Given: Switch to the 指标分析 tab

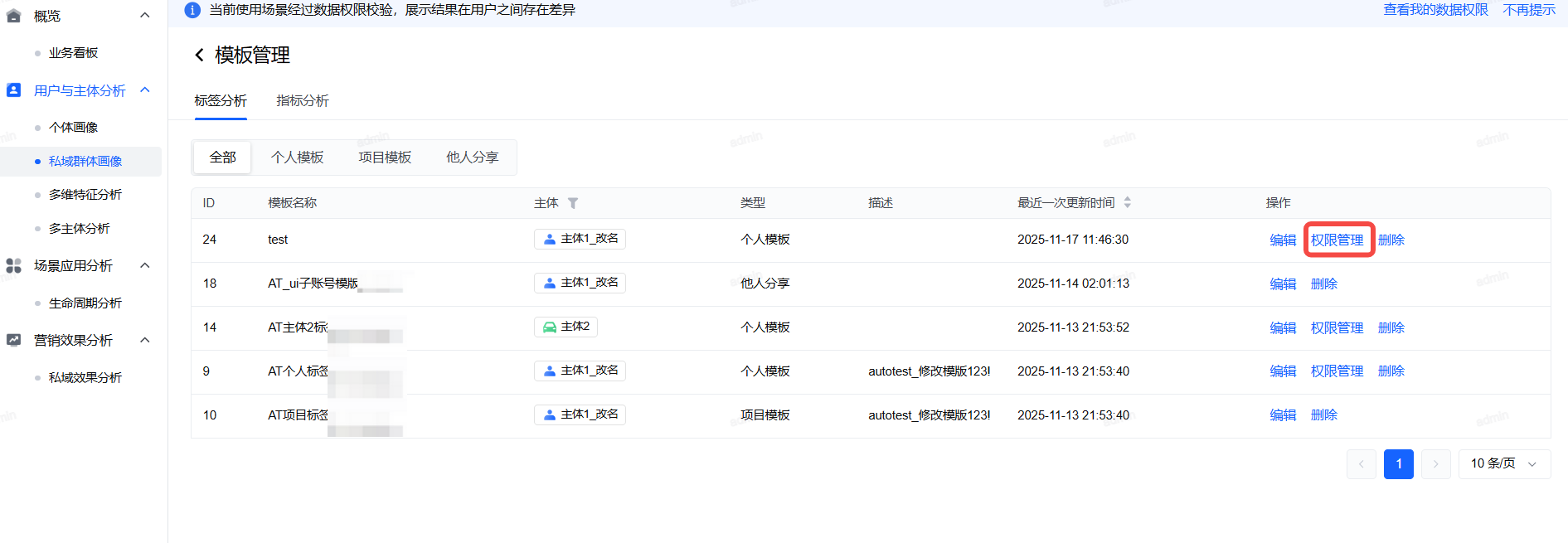Looking at the screenshot, I should (302, 101).
